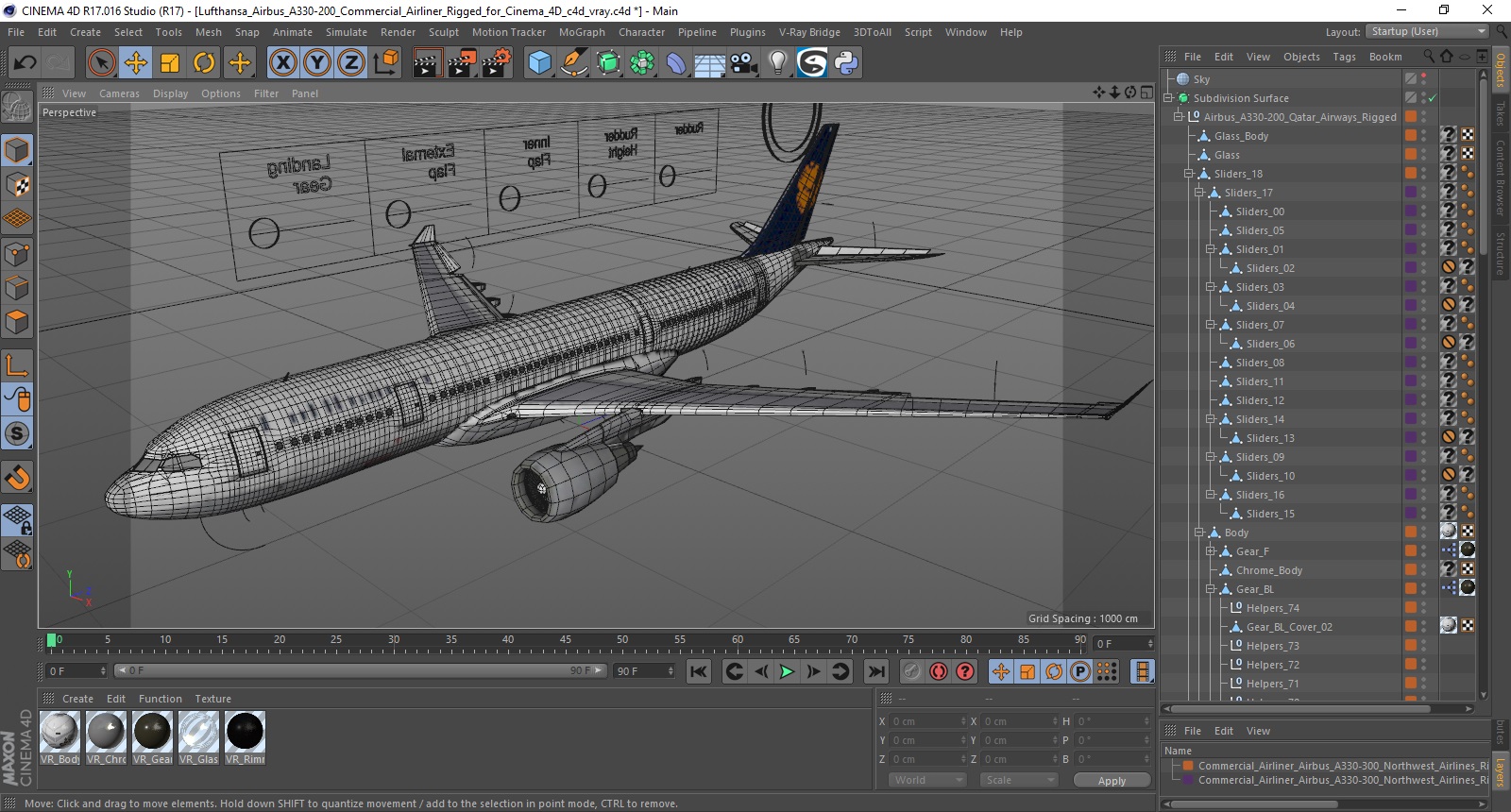Collapse the Sliders_17 tree node
1511x812 pixels.
click(1199, 193)
